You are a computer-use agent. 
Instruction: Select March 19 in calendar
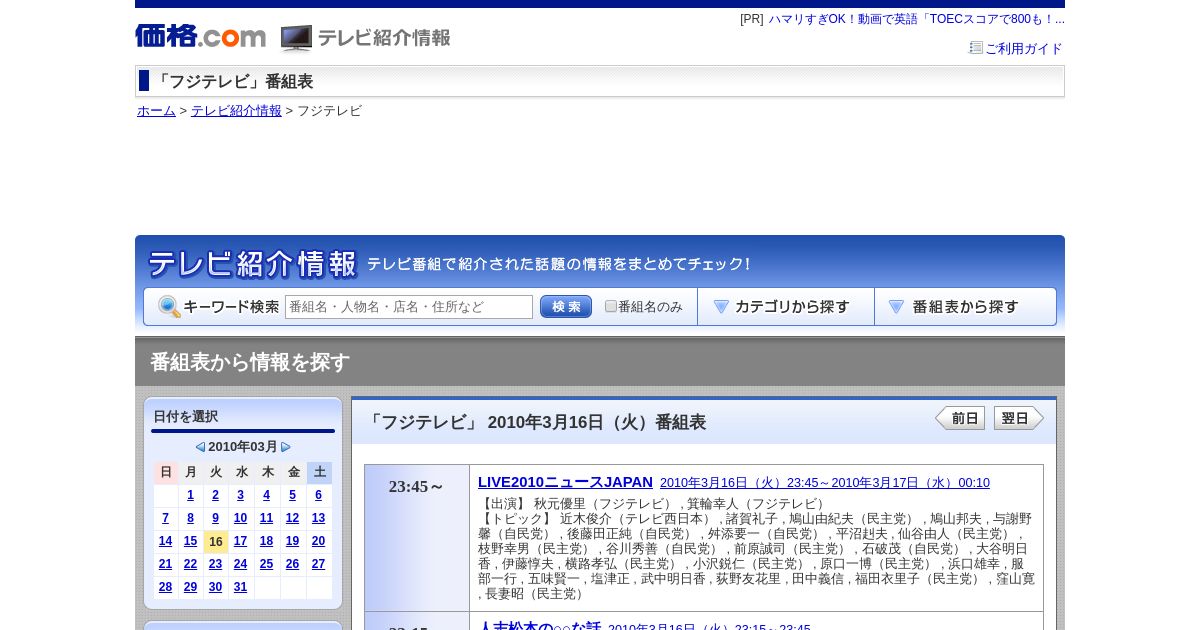point(292,541)
